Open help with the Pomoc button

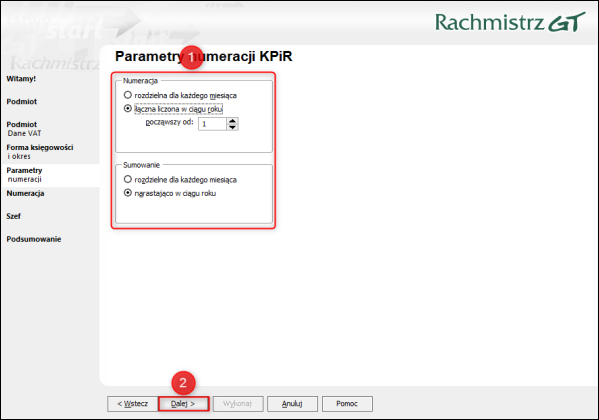pos(347,404)
